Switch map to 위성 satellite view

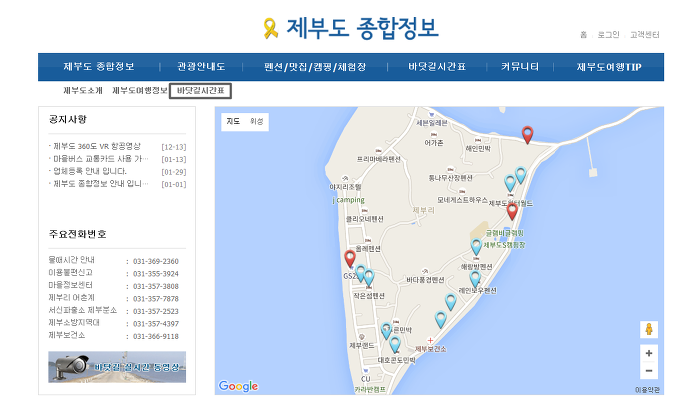click(x=257, y=121)
